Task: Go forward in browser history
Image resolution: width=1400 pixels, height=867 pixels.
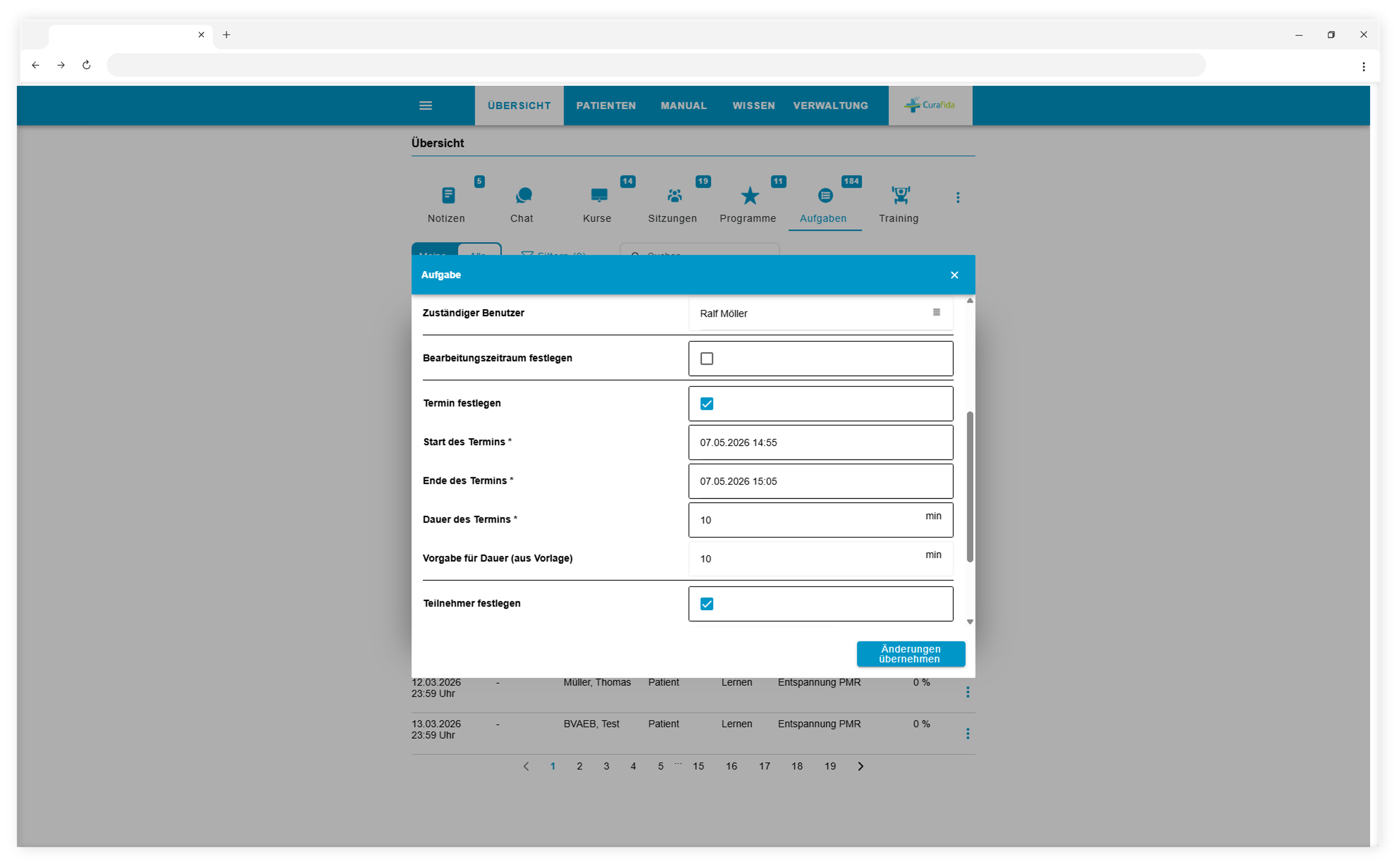Action: [61, 65]
